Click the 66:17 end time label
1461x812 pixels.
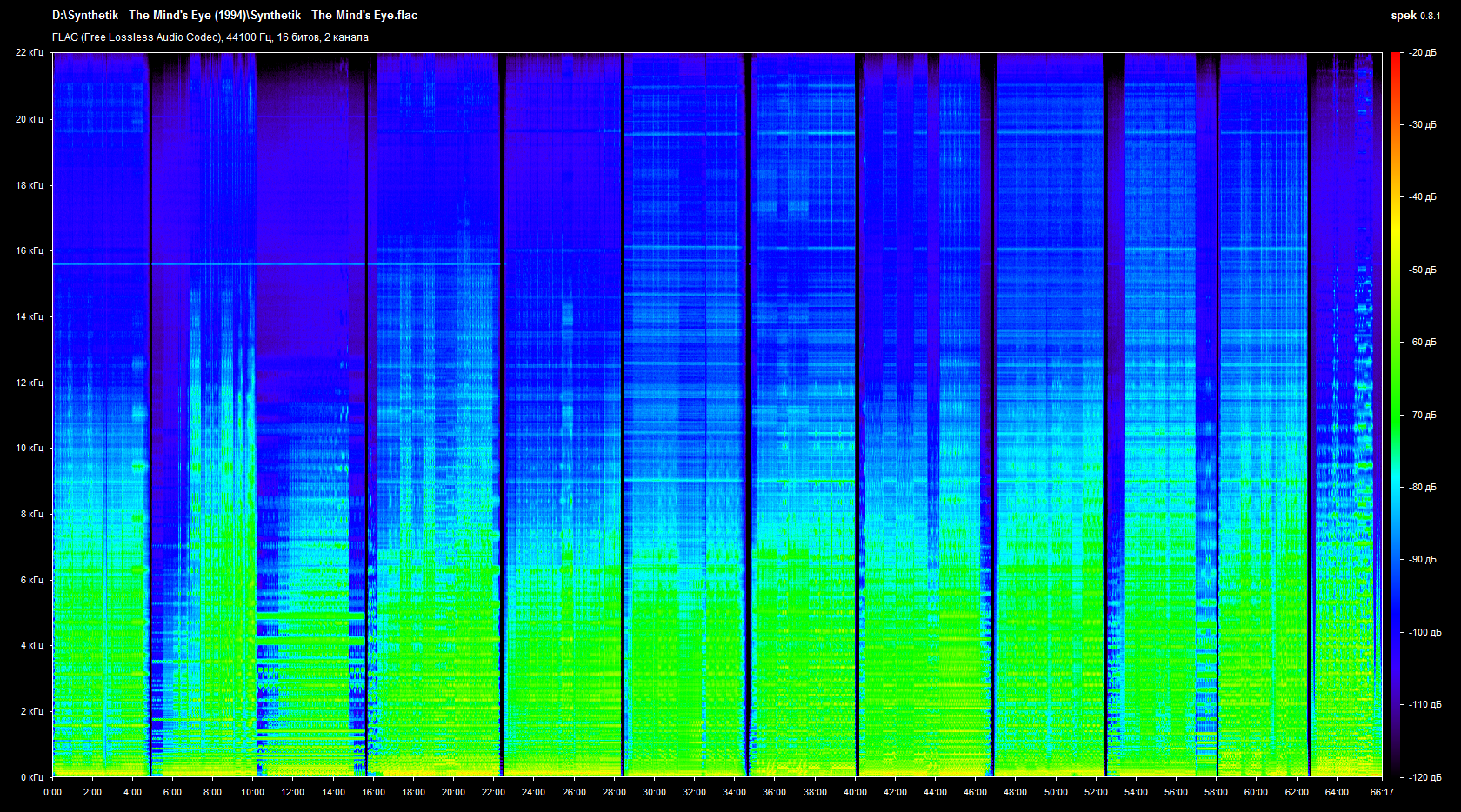[x=1382, y=792]
